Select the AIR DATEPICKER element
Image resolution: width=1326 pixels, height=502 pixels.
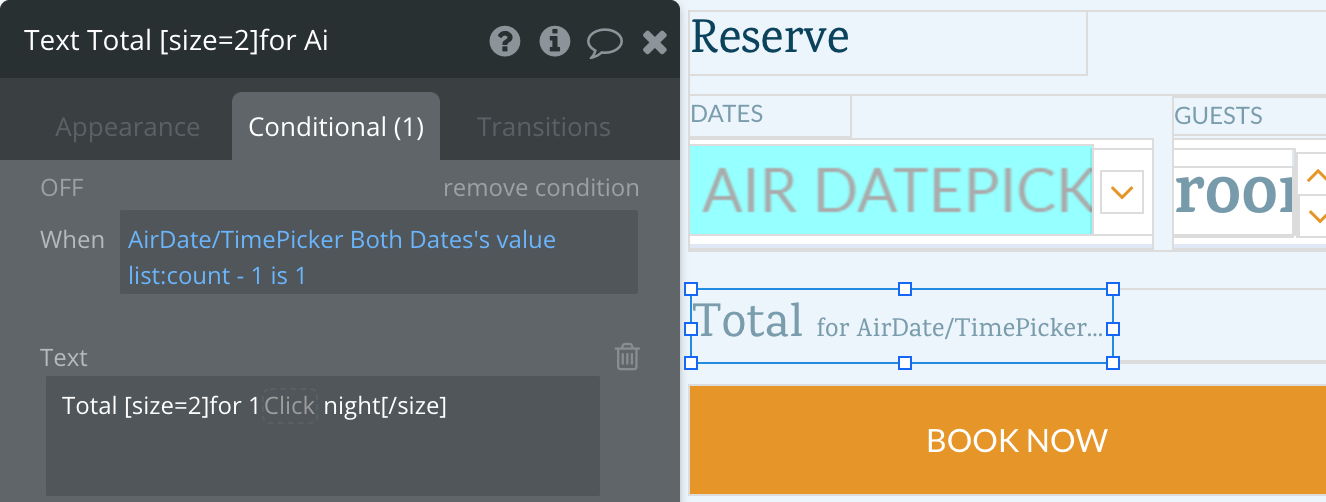(x=891, y=190)
